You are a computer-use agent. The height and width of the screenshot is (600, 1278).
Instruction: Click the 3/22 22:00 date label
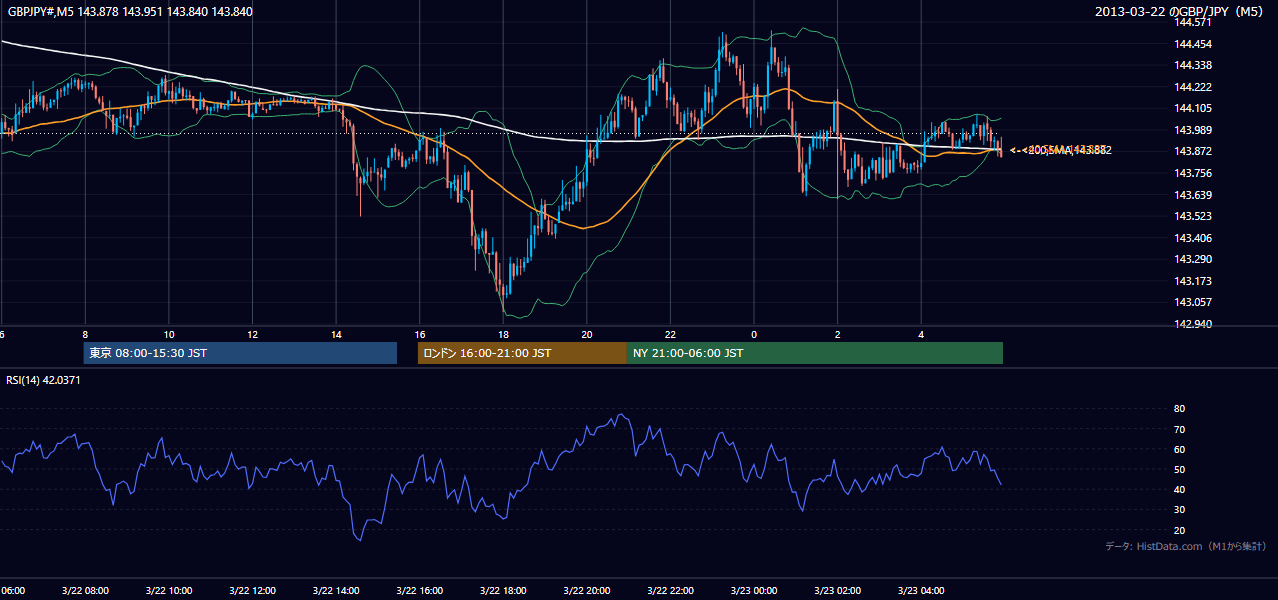coord(670,591)
